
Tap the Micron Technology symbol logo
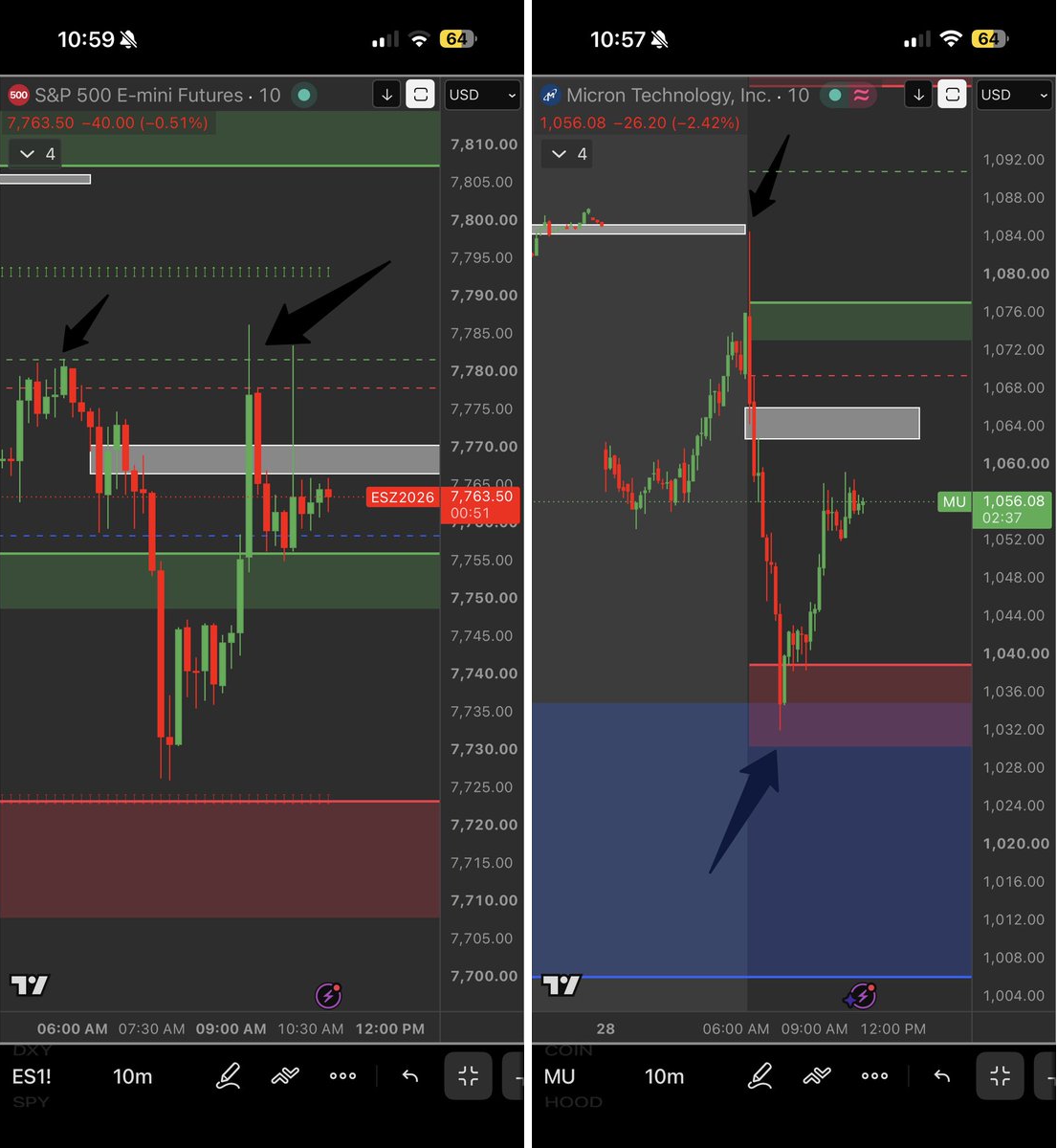[550, 95]
